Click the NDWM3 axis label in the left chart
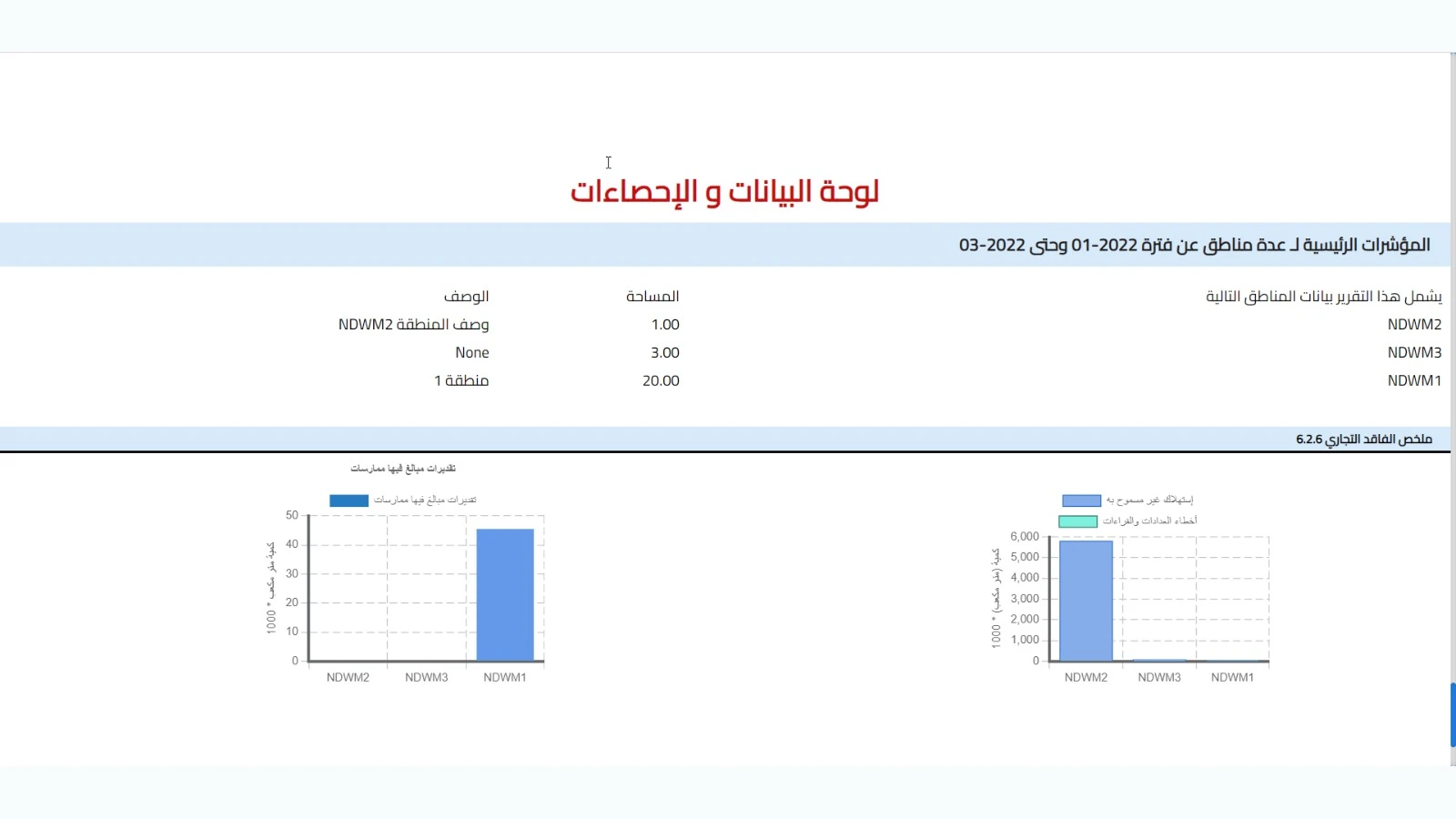The width and height of the screenshot is (1456, 819). coord(427,678)
